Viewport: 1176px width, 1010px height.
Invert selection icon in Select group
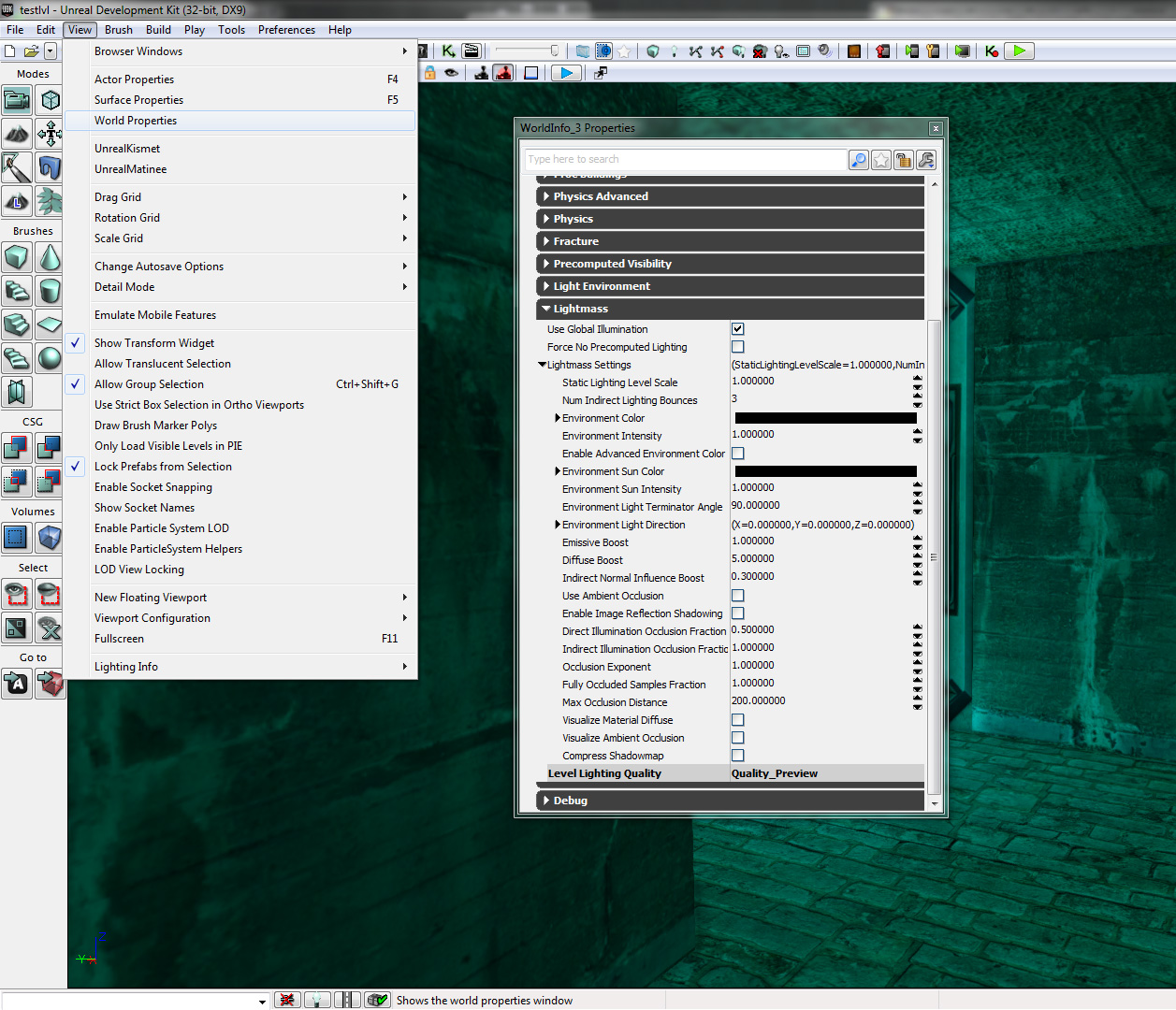pyautogui.click(x=17, y=628)
